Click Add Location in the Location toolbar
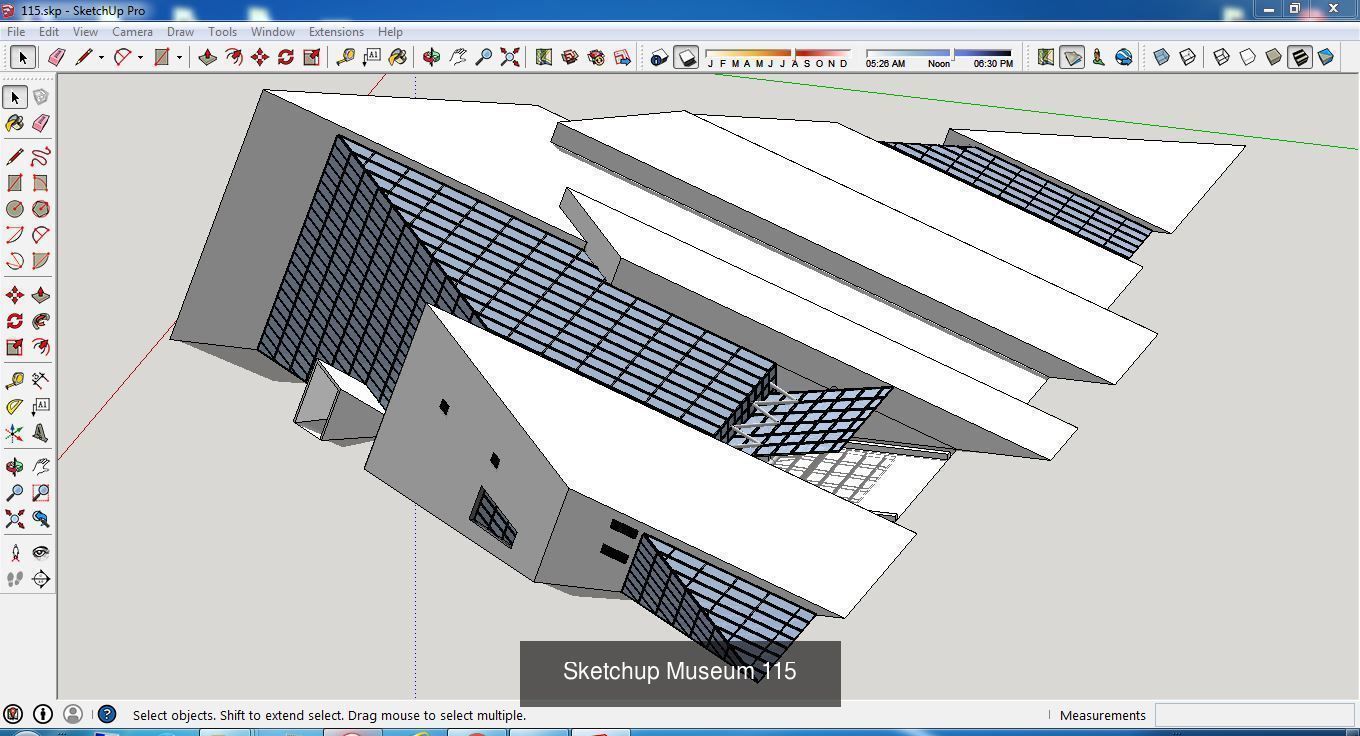This screenshot has width=1360, height=736. point(1046,57)
